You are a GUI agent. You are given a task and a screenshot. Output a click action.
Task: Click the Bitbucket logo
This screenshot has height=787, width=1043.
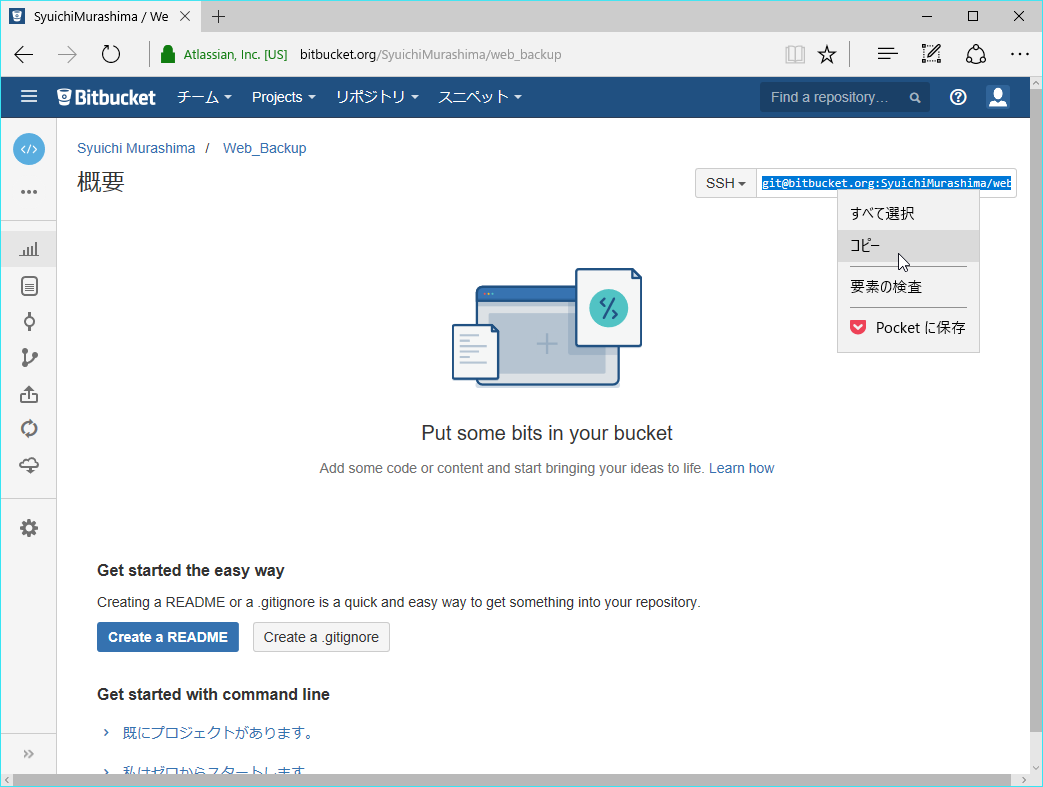[x=106, y=97]
